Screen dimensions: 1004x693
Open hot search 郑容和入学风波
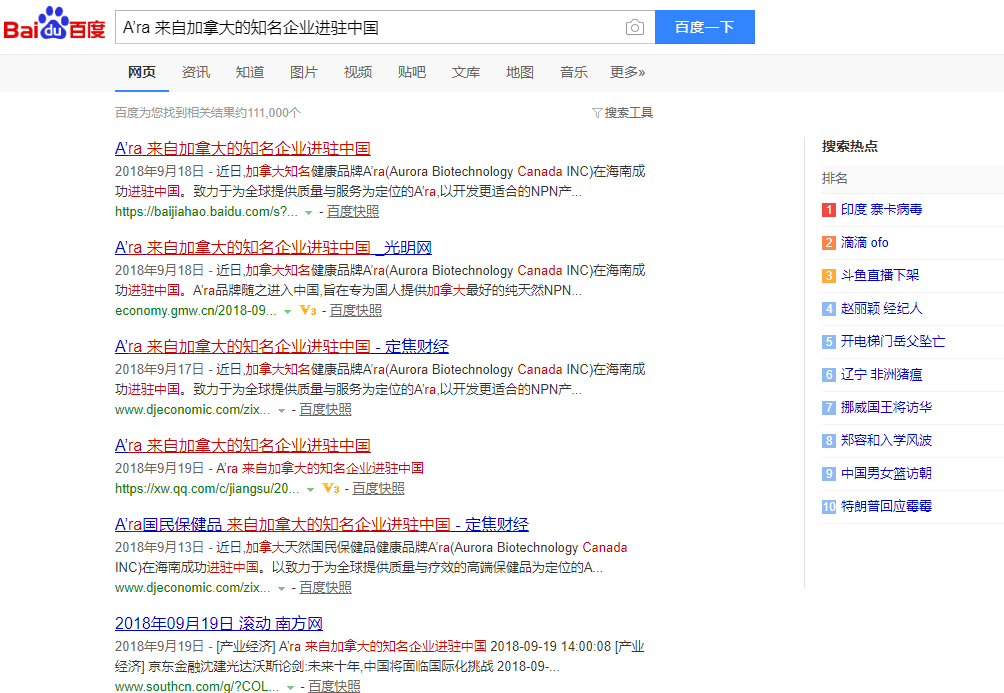coord(886,441)
